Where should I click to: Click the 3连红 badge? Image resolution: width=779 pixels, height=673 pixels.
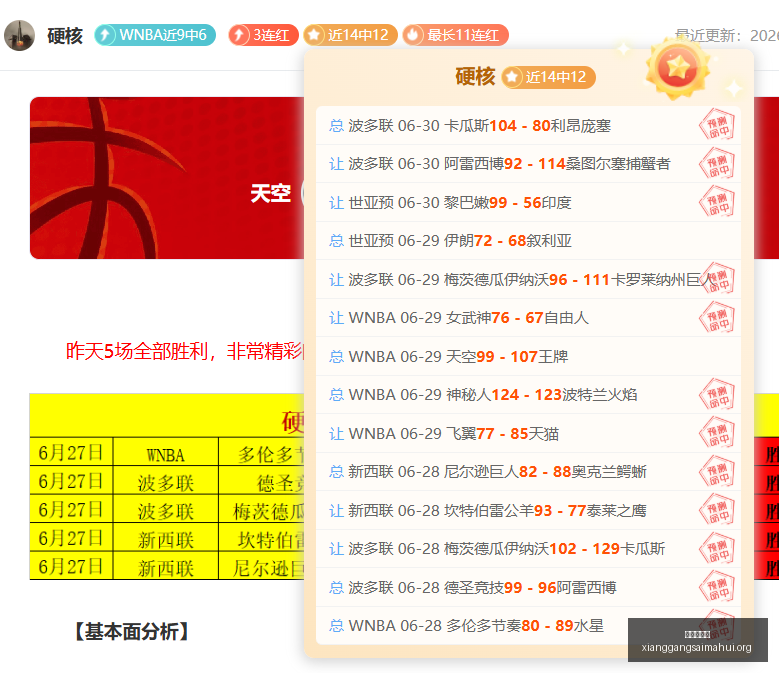263,35
